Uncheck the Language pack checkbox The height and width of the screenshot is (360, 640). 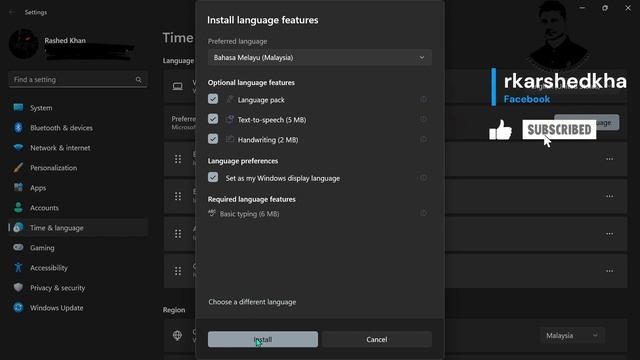(213, 99)
